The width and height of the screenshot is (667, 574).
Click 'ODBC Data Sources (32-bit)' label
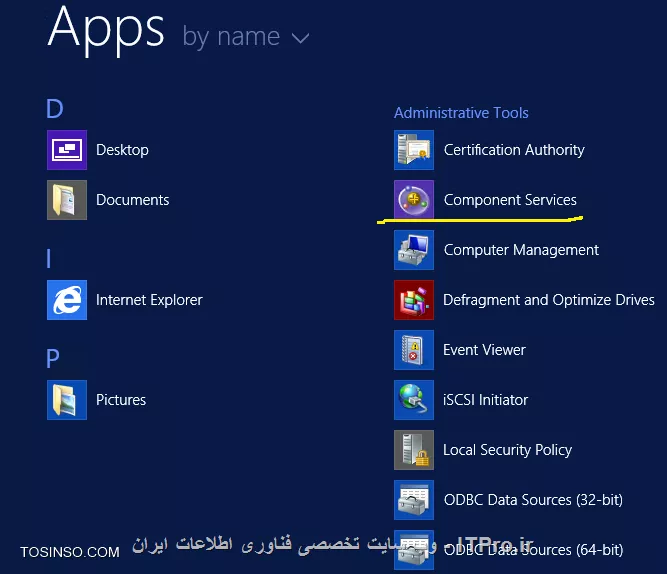coord(533,500)
